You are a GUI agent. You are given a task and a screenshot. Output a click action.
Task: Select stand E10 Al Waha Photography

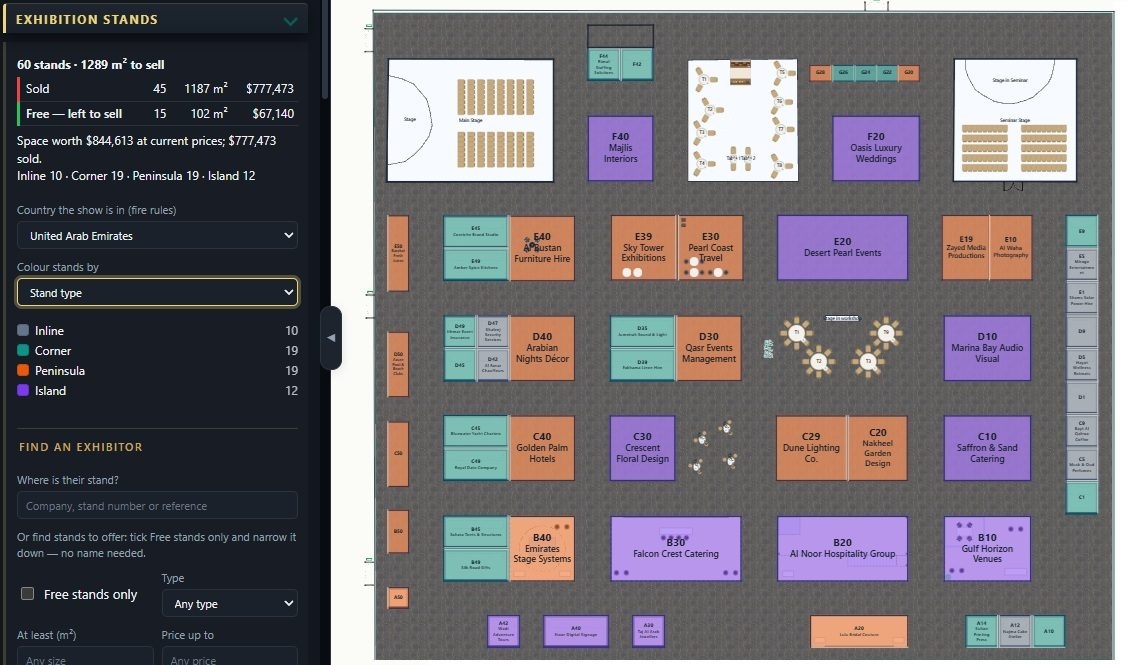(x=1011, y=247)
